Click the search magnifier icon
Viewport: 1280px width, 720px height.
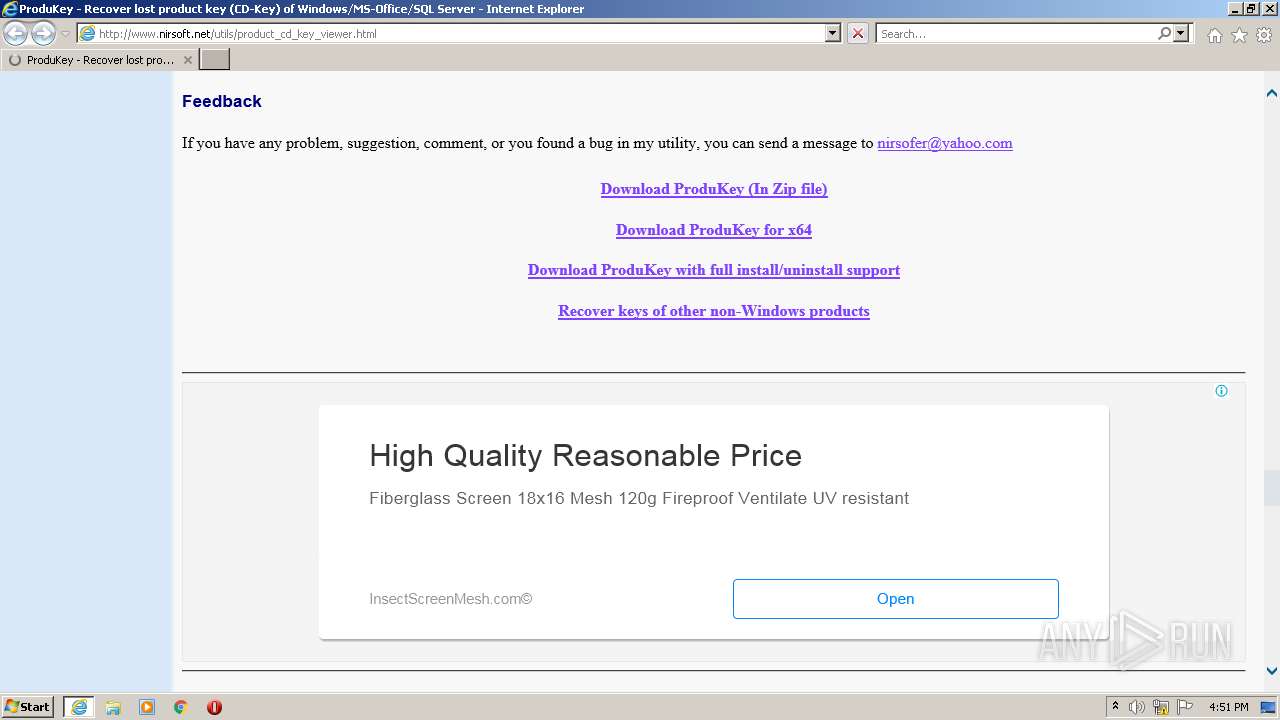[x=1164, y=34]
